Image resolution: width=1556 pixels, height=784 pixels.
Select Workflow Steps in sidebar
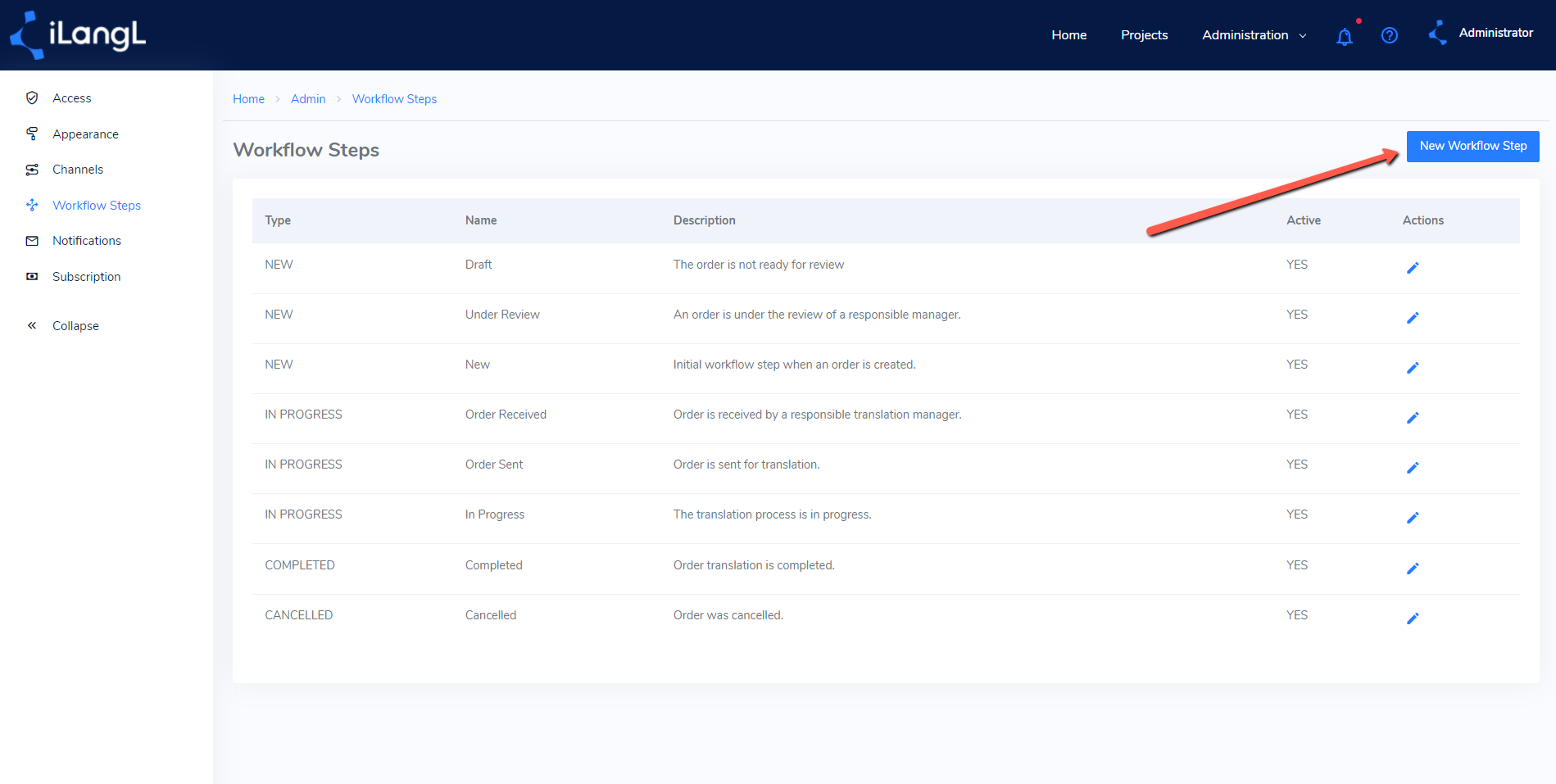click(x=97, y=206)
